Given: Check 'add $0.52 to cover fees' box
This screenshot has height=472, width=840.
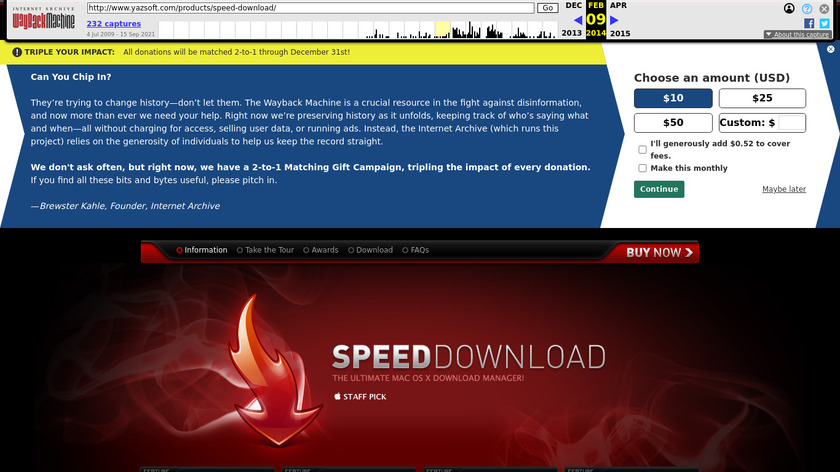Looking at the screenshot, I should tap(642, 149).
